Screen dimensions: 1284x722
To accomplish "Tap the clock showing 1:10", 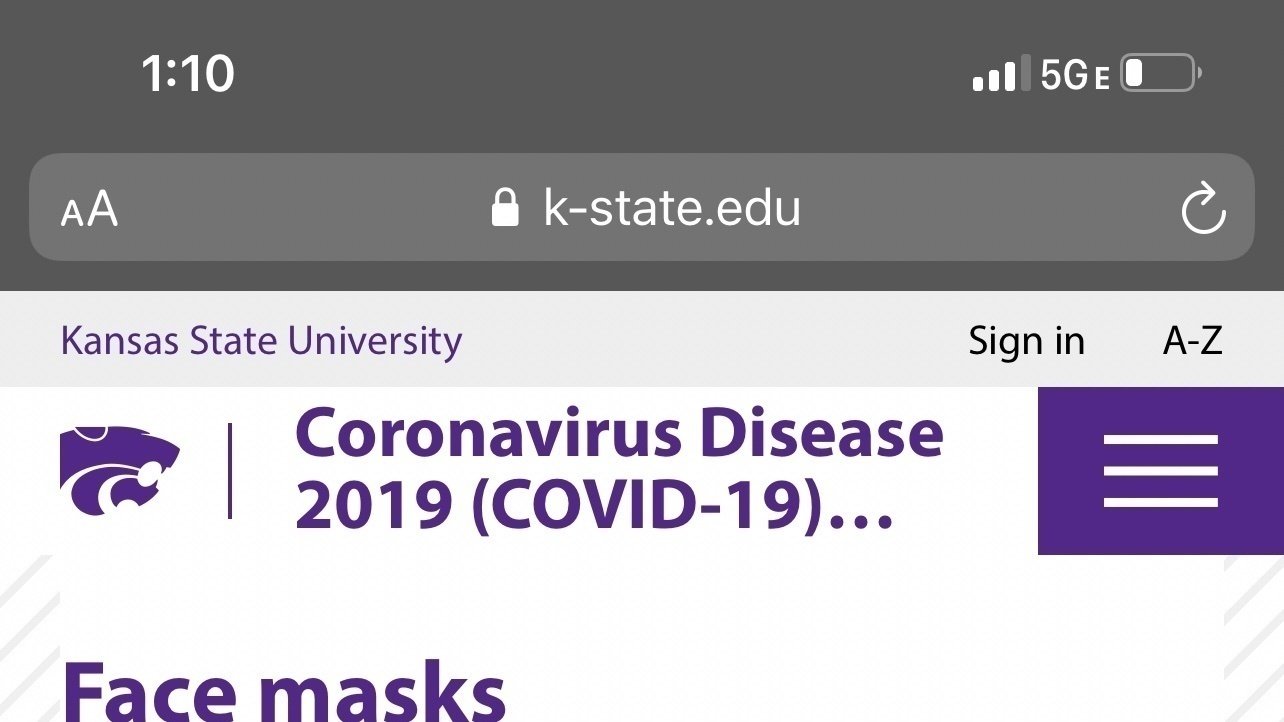I will coord(190,71).
